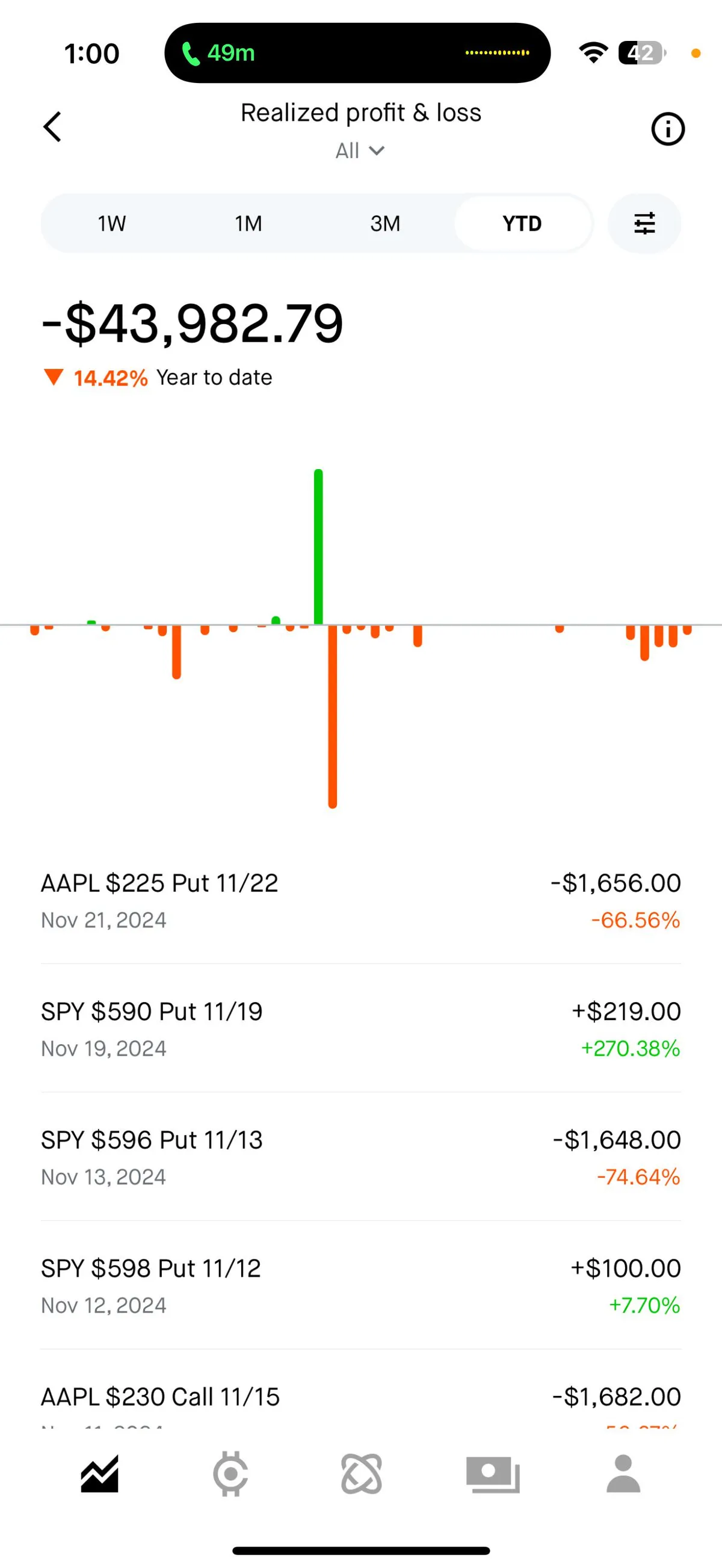
Task: Tap the back arrow icon
Action: (53, 128)
